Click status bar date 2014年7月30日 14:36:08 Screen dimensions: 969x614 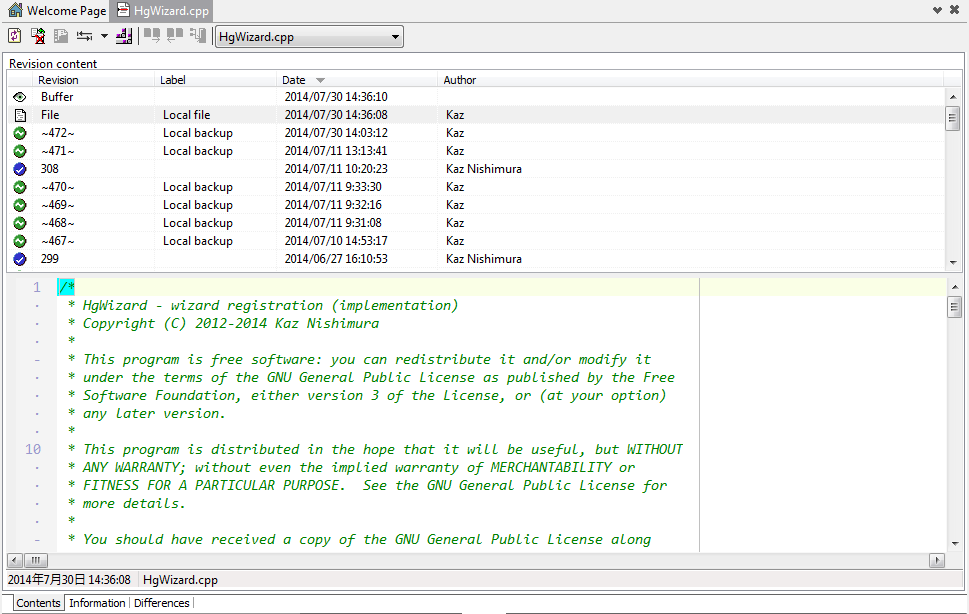pyautogui.click(x=69, y=579)
